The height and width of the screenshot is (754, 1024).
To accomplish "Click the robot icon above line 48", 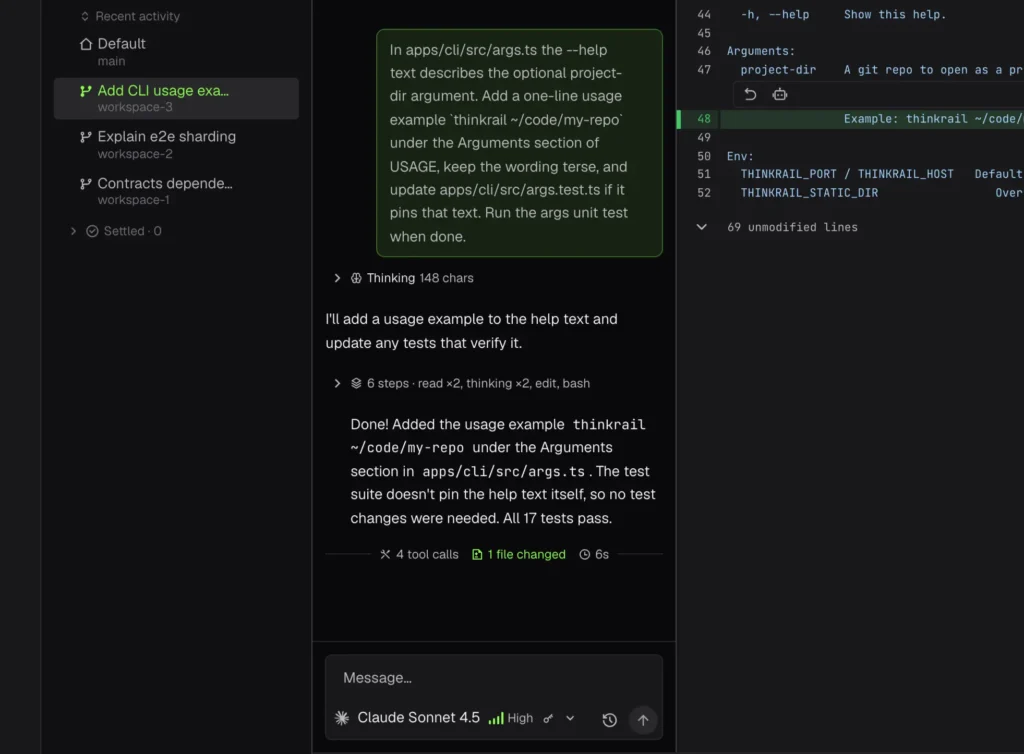I will (780, 95).
